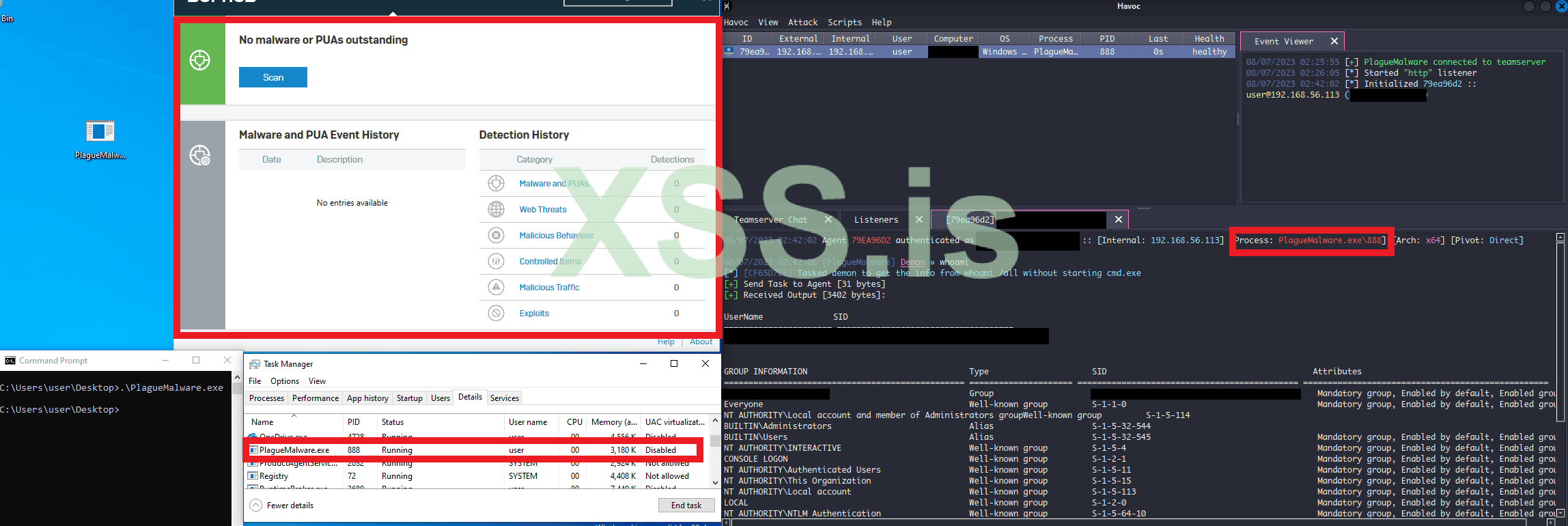Open the Havoc menu in the menu bar

tap(736, 23)
